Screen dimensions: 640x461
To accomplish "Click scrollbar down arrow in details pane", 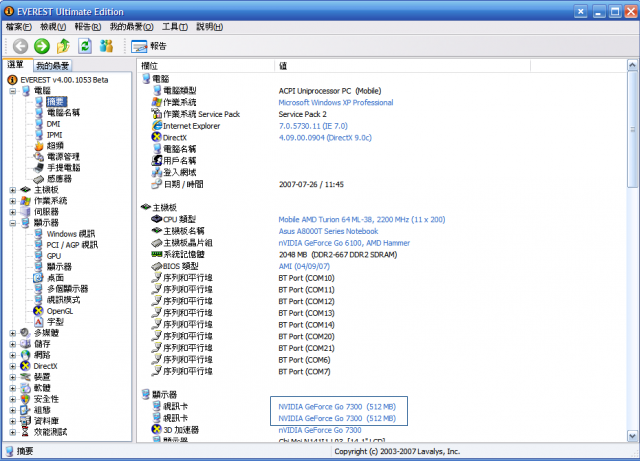I will pyautogui.click(x=633, y=436).
